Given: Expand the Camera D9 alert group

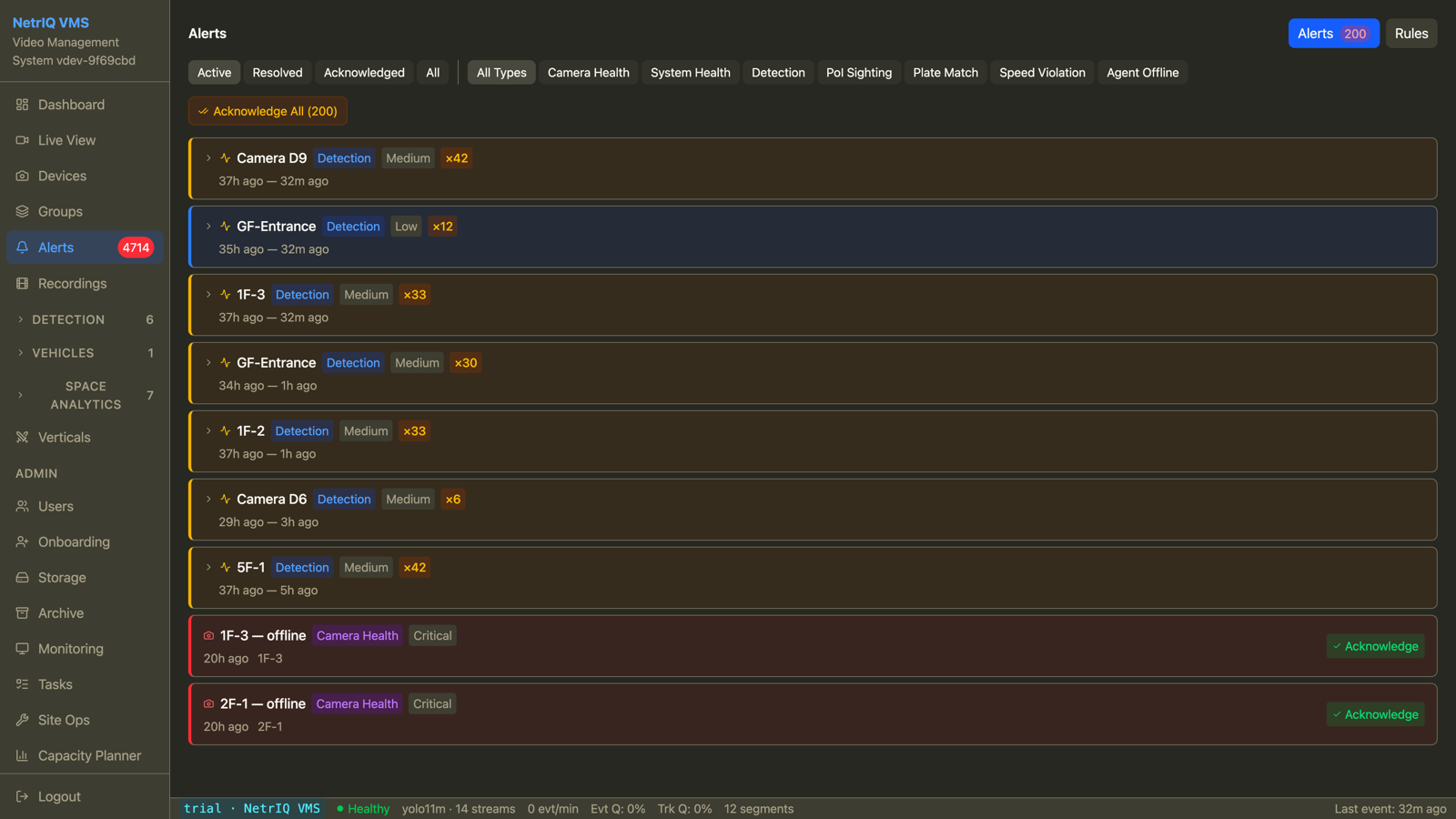Looking at the screenshot, I should click(208, 157).
